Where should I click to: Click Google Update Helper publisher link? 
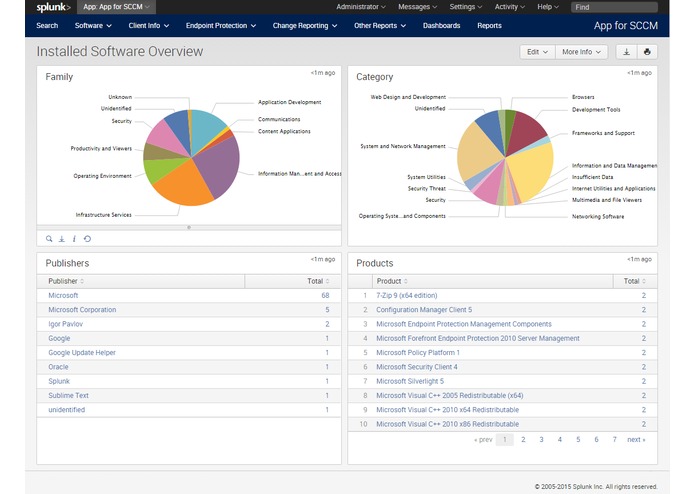[x=82, y=353]
